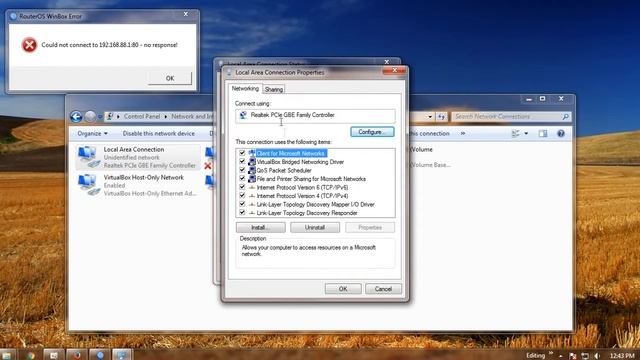The height and width of the screenshot is (360, 640).
Task: Click the Uninstall button
Action: point(315,227)
